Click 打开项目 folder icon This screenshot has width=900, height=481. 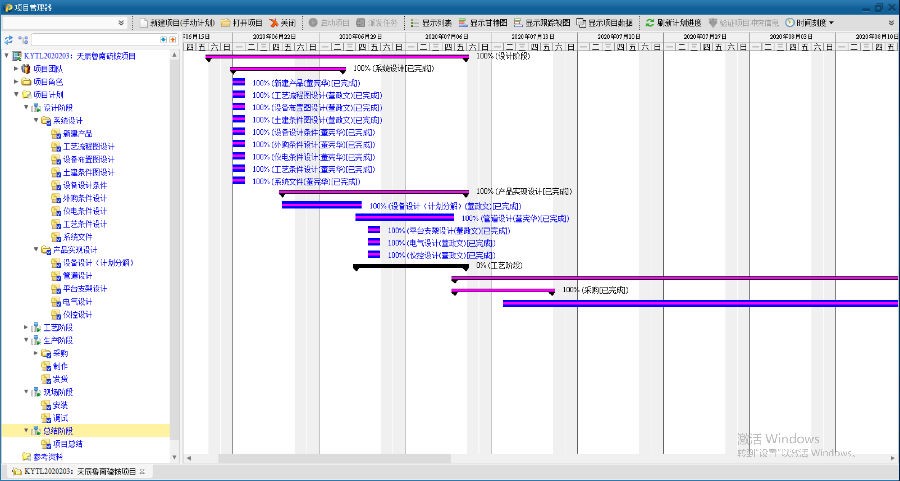click(226, 22)
